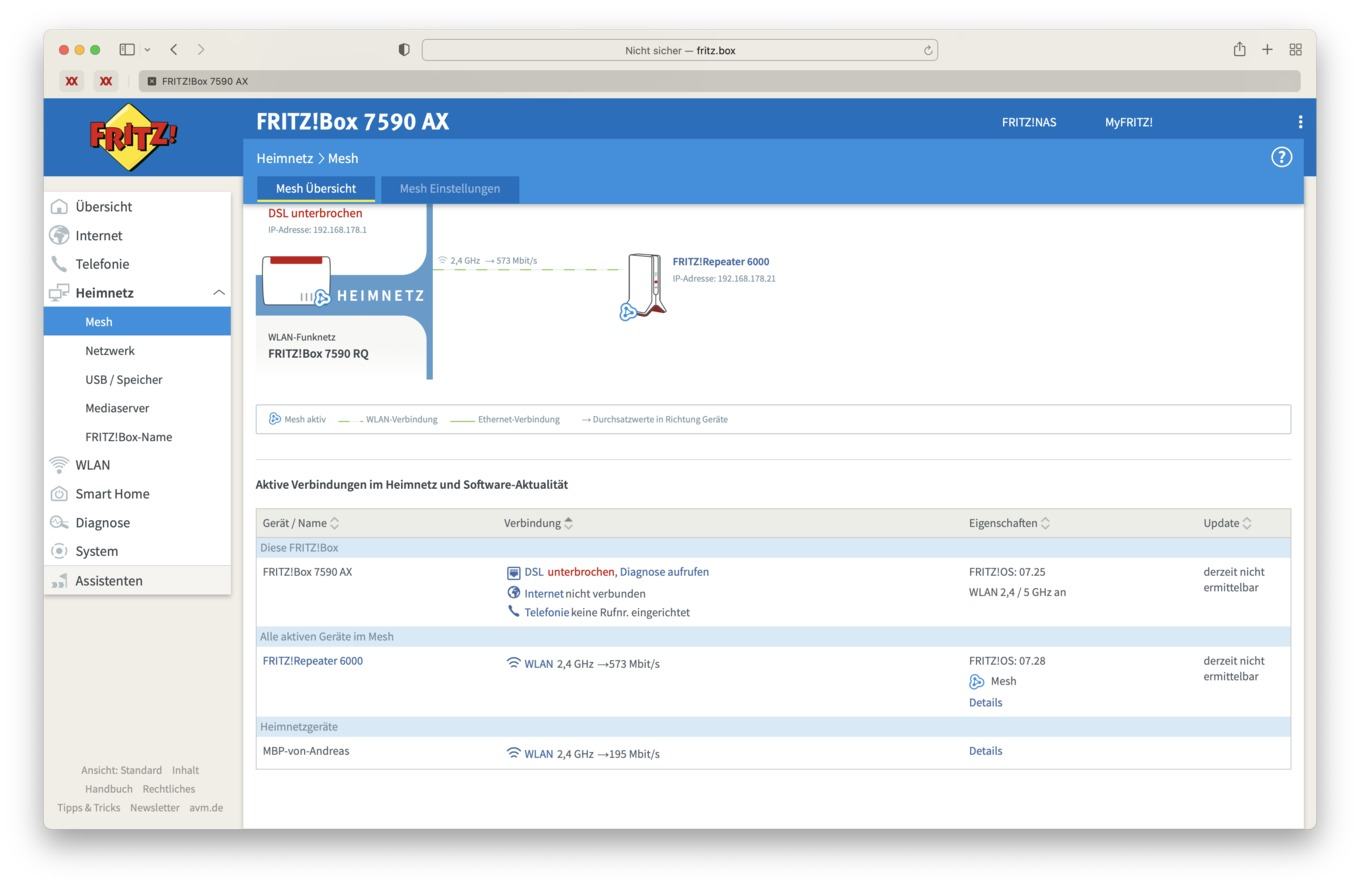Open the three-dot menu in the header
Viewport: 1360px width, 887px height.
click(x=1300, y=122)
